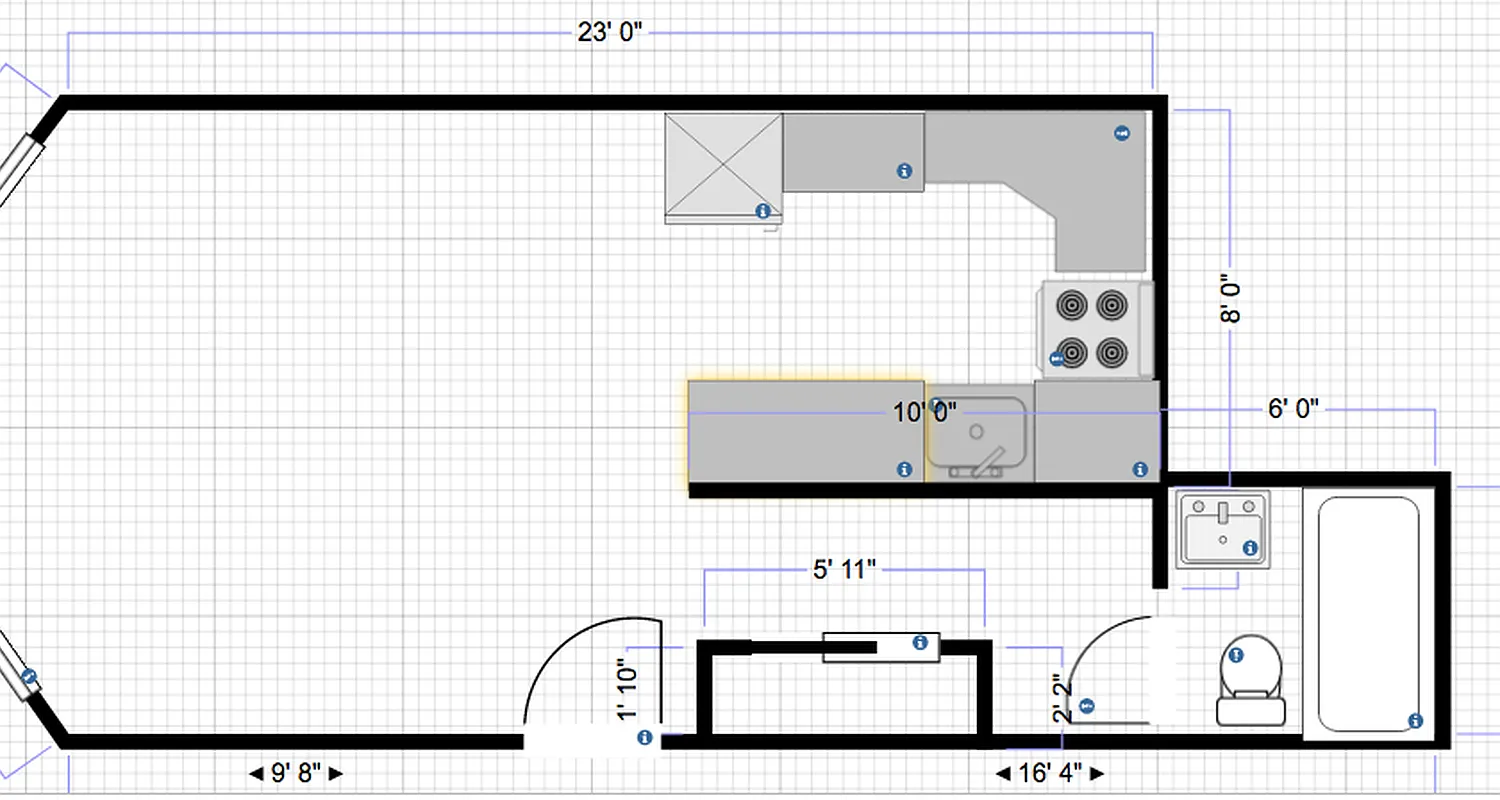Click the 9' 8" dimension label

click(295, 772)
